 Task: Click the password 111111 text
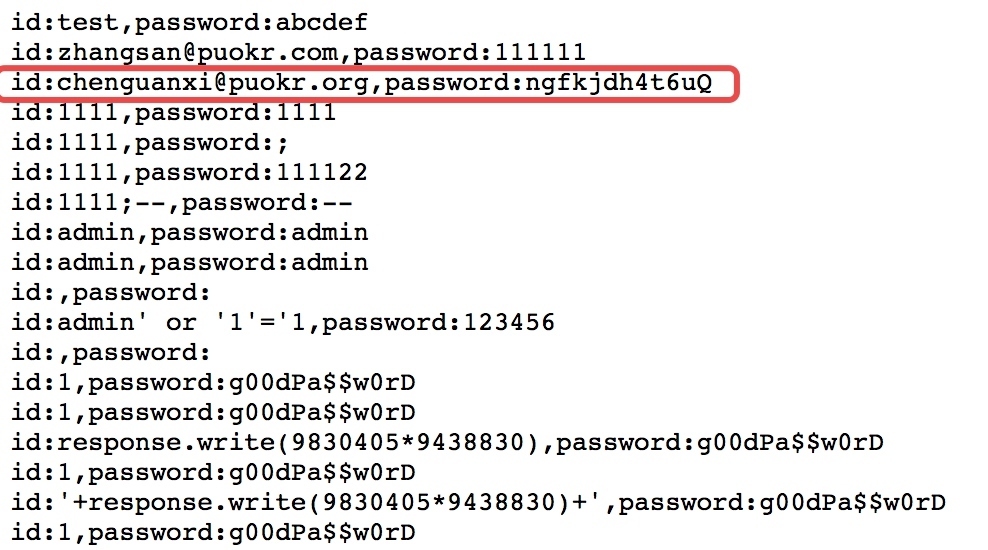[469, 52]
